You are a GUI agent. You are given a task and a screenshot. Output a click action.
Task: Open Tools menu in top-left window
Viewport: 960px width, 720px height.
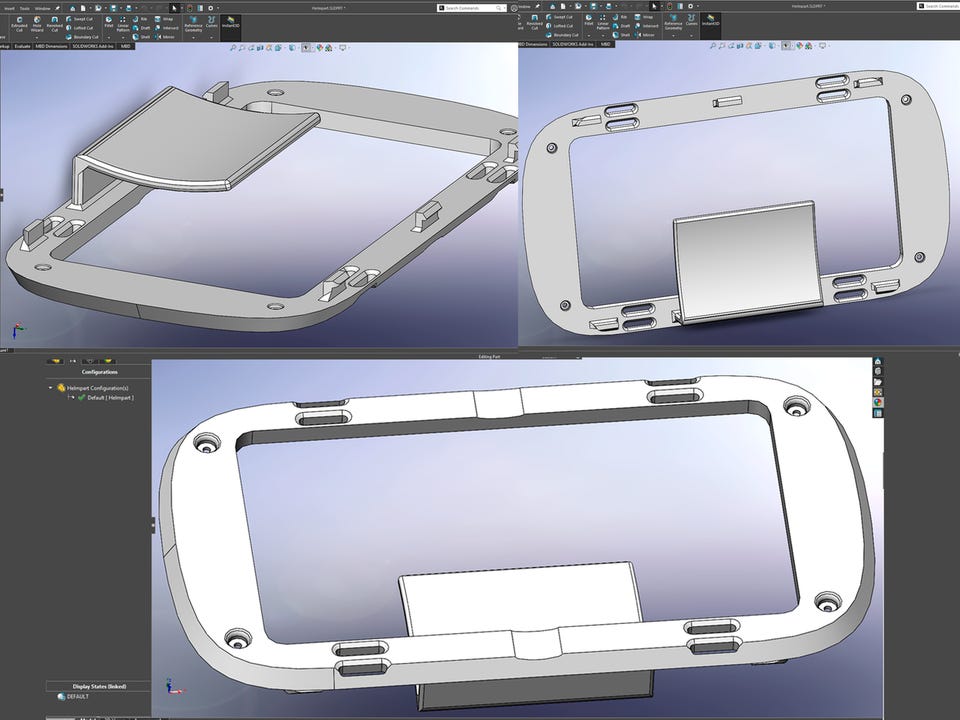tap(24, 9)
